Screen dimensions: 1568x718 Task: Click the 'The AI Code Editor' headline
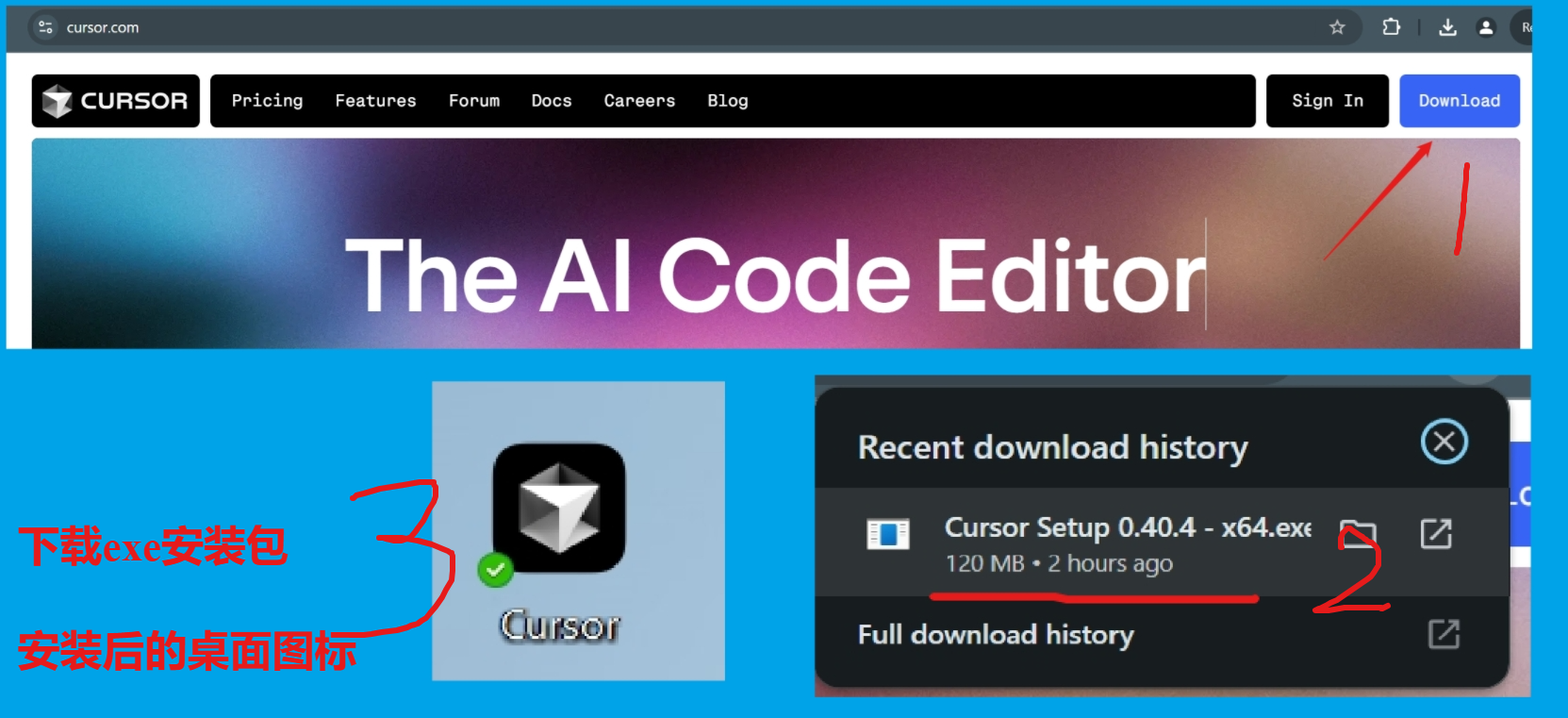coord(775,276)
